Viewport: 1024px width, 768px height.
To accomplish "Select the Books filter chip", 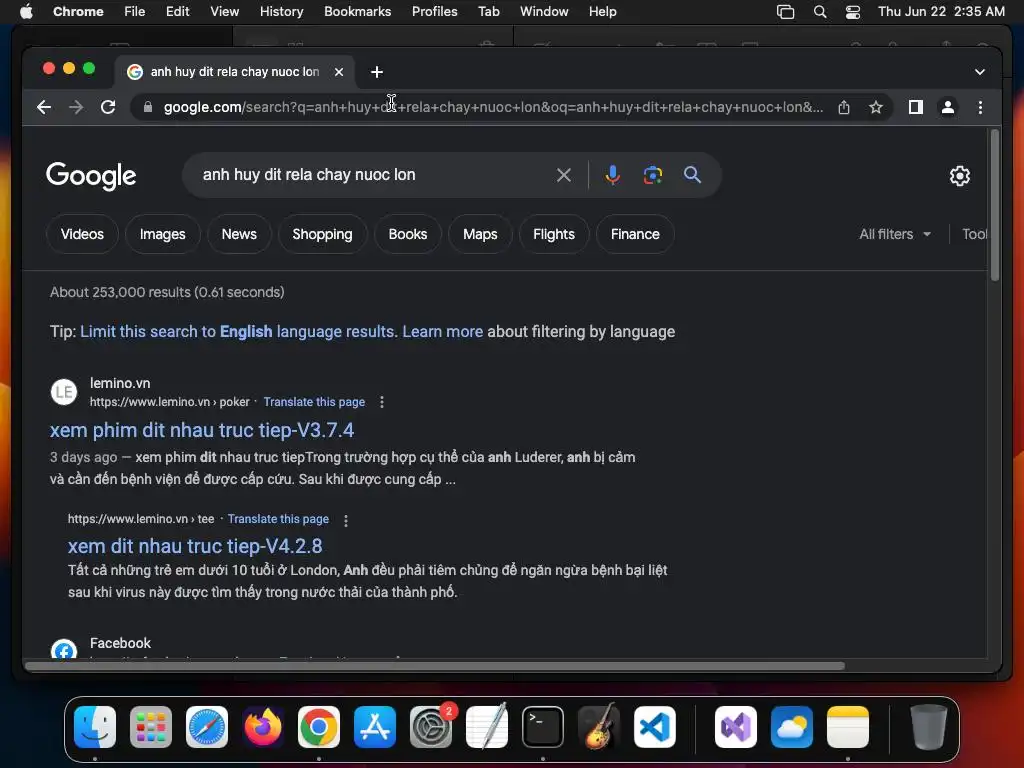I will pyautogui.click(x=408, y=234).
